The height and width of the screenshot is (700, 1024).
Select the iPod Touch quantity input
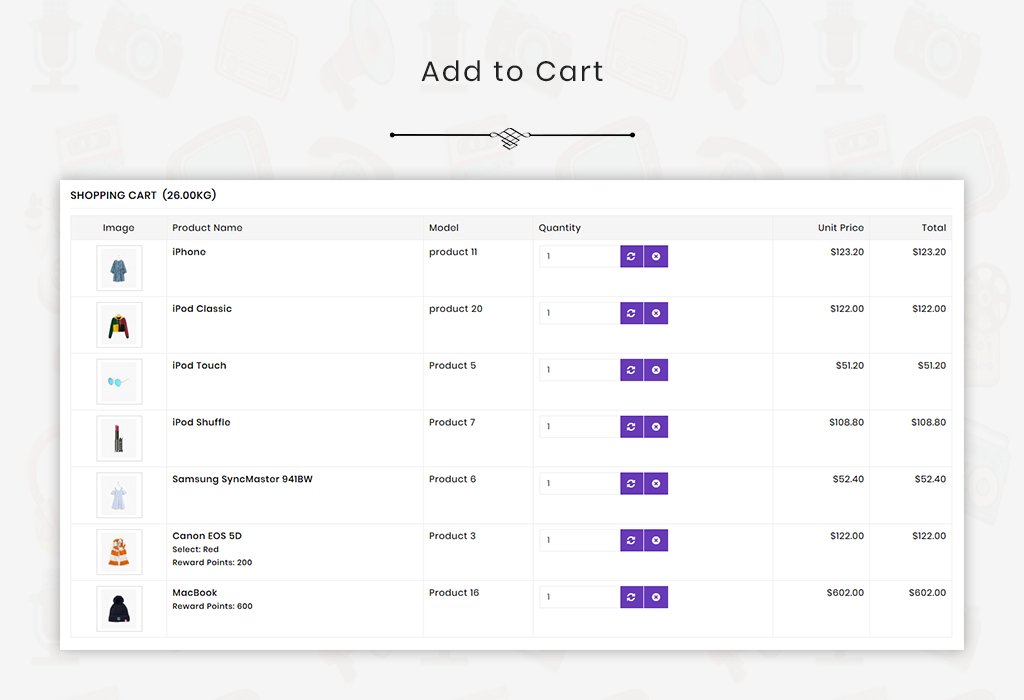pos(579,370)
